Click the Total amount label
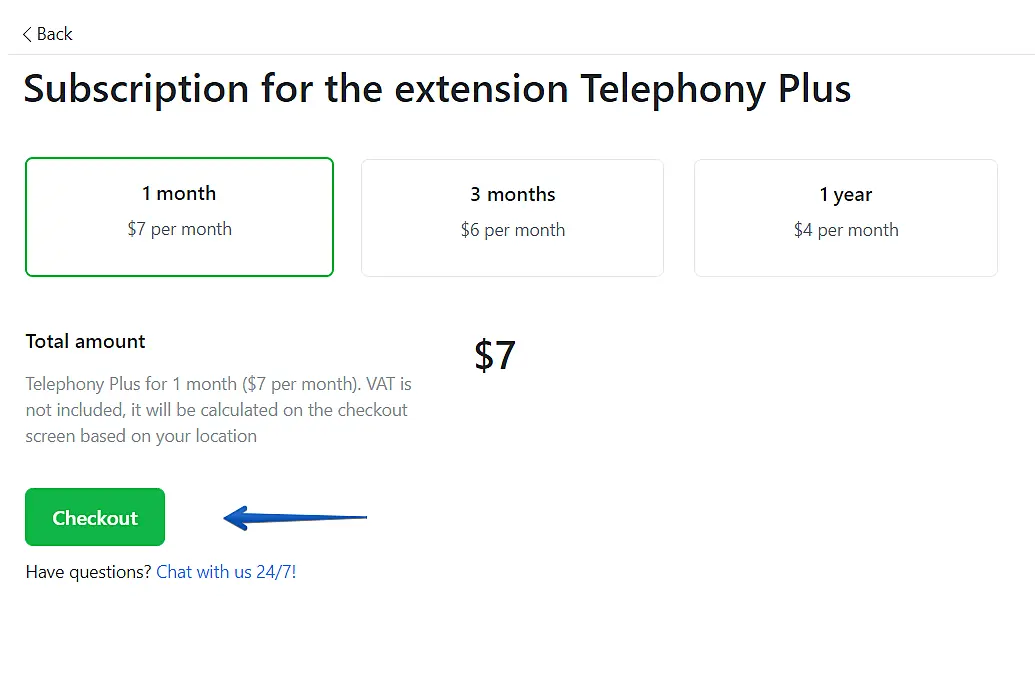The height and width of the screenshot is (696, 1035). (85, 341)
